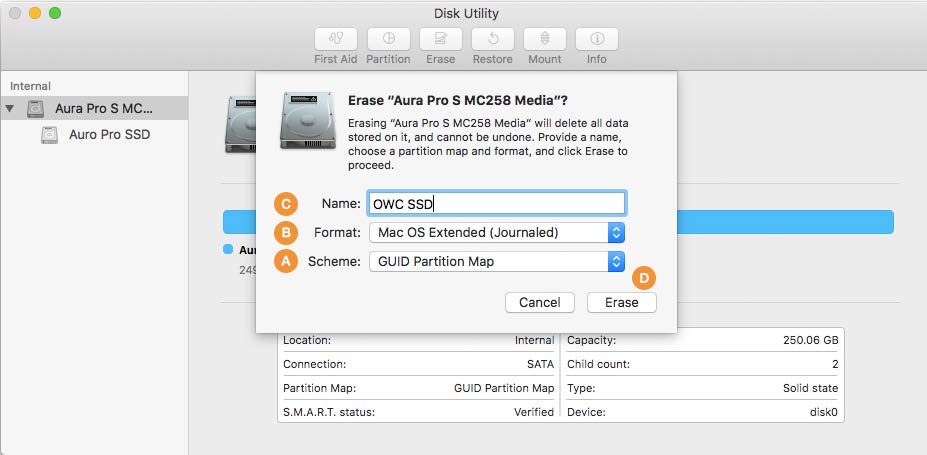Click the hard drive image in the Erase dialog
This screenshot has width=927, height=455.
308,120
